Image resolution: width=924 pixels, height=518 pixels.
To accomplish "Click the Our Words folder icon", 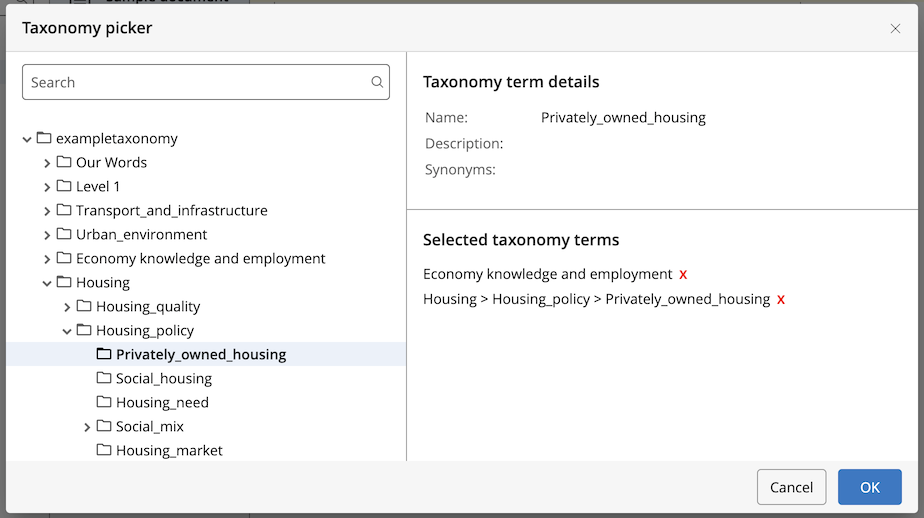I will point(64,162).
